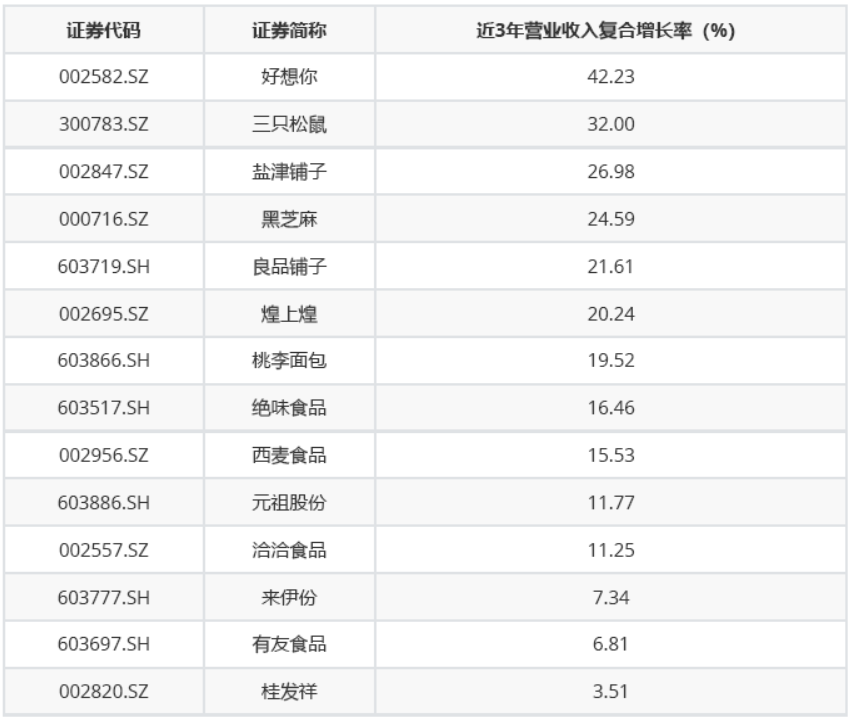The image size is (852, 721).
Task: Select code cell 002695.SZ
Action: click(104, 314)
